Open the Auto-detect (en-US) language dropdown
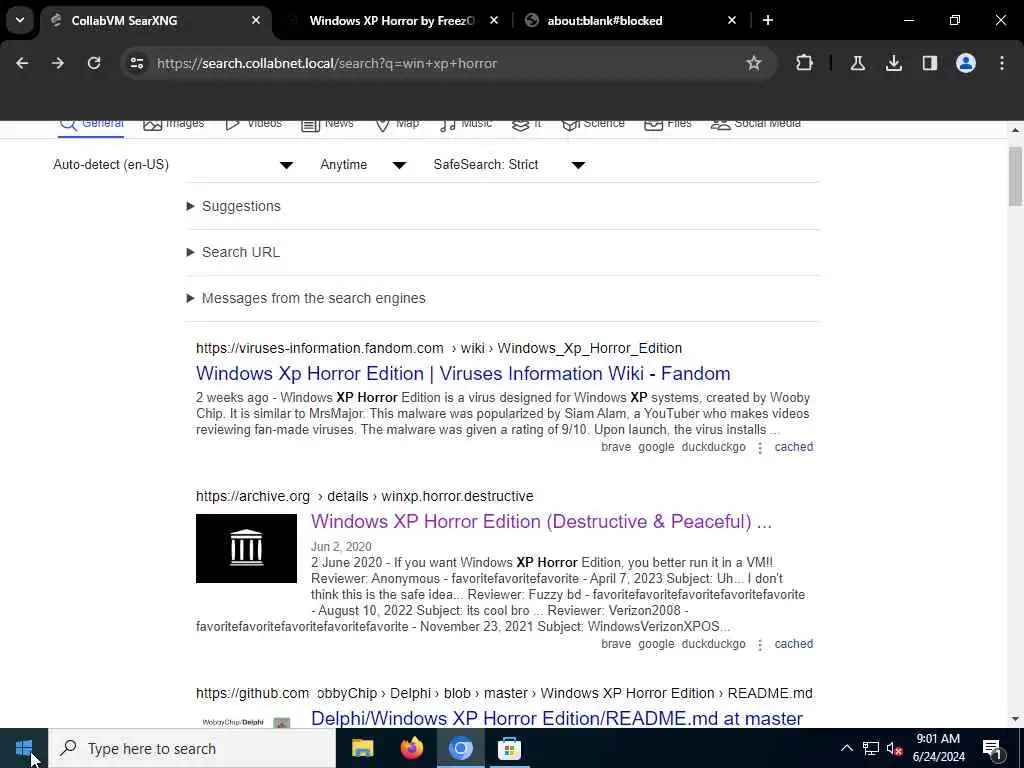The image size is (1024, 768). [x=172, y=165]
